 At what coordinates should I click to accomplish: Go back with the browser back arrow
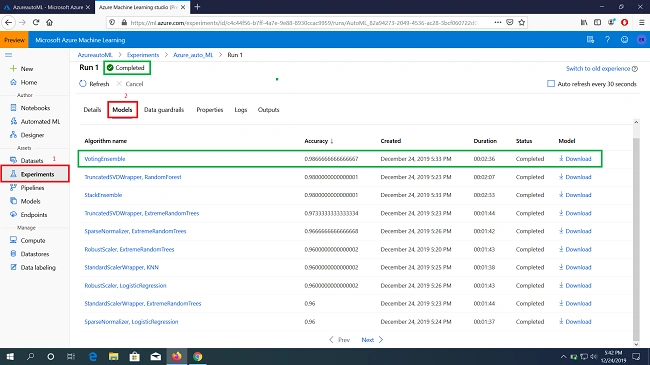pyautogui.click(x=9, y=22)
